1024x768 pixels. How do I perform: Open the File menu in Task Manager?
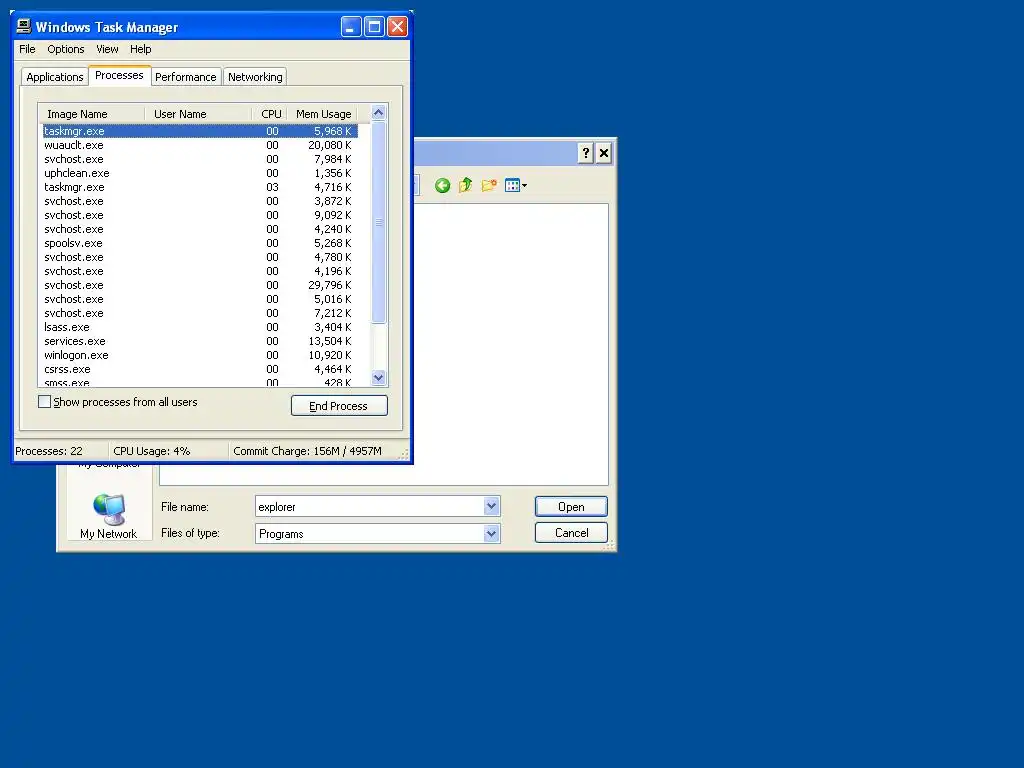click(x=27, y=49)
